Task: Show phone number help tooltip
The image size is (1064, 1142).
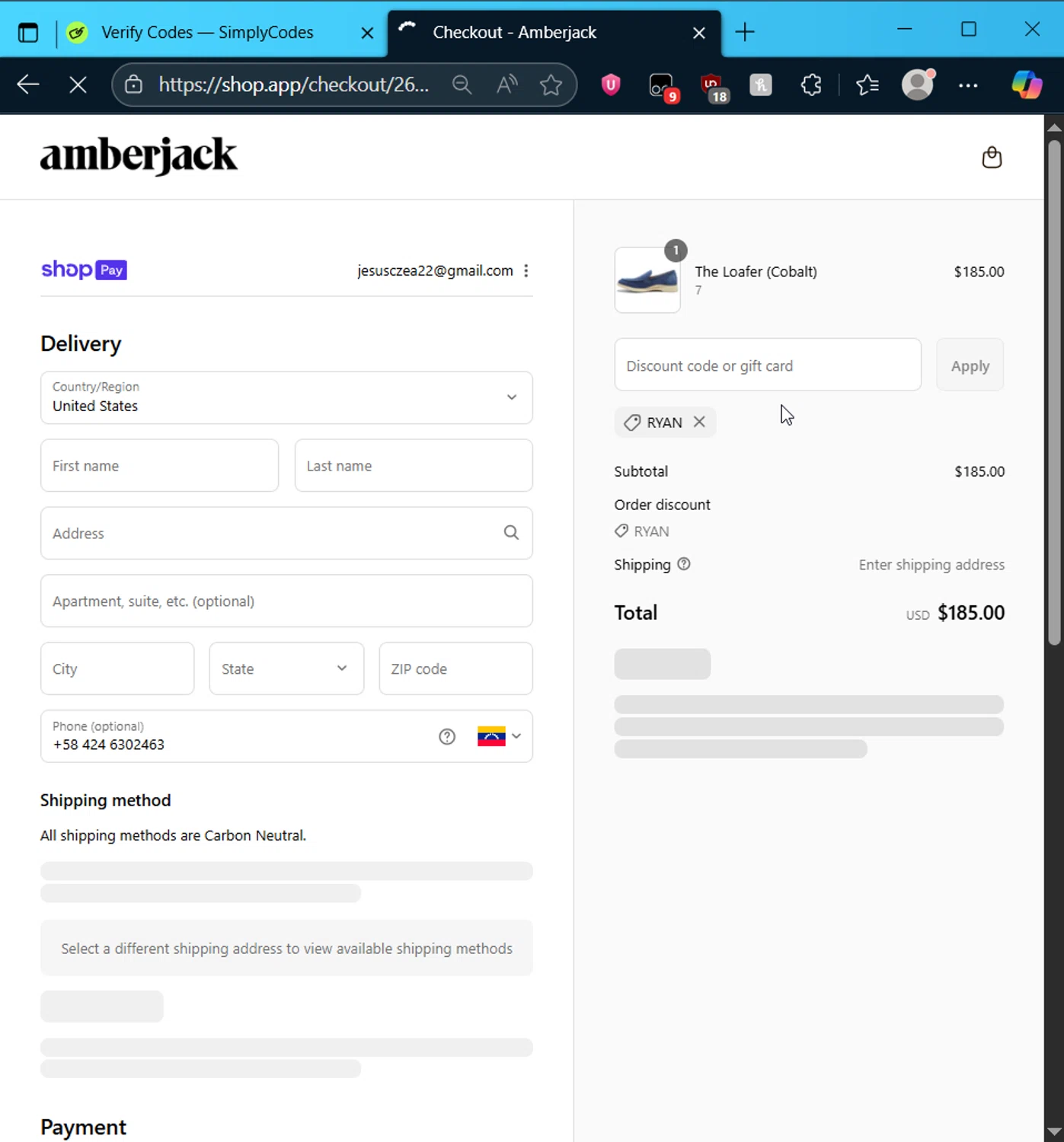Action: [x=447, y=736]
